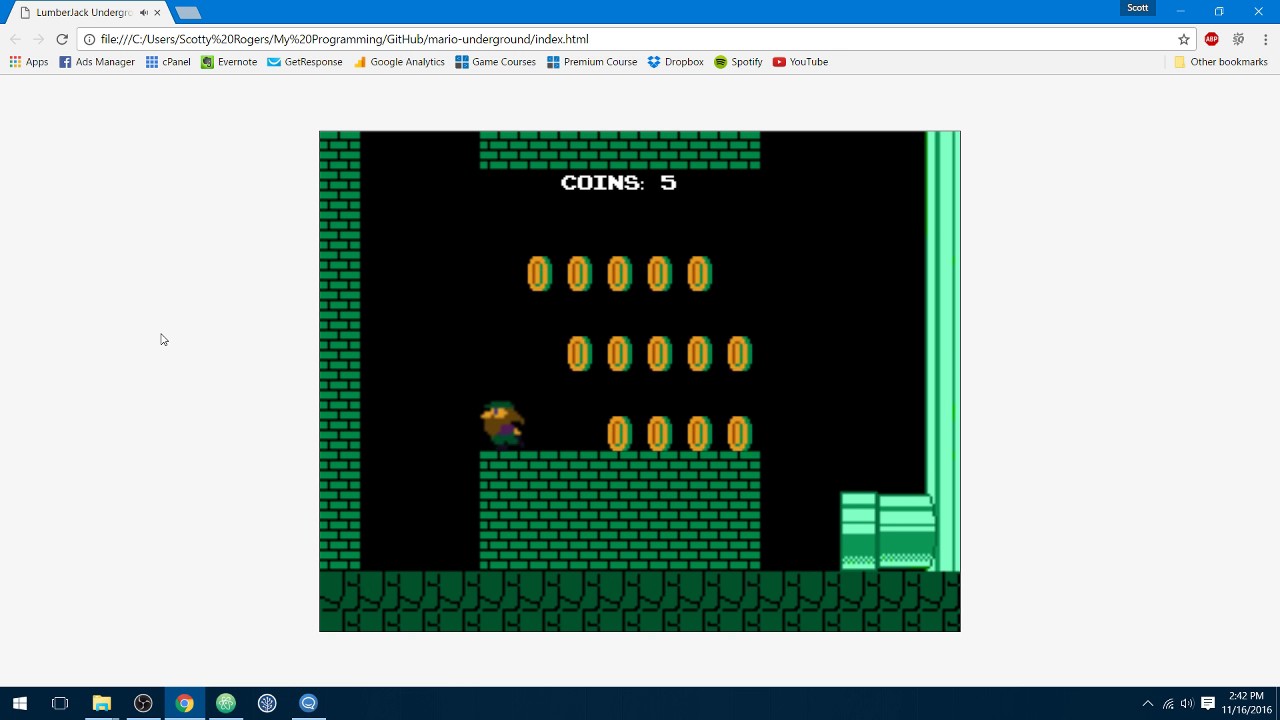
Task: Open the Google Analytics bookmark
Action: pyautogui.click(x=399, y=62)
